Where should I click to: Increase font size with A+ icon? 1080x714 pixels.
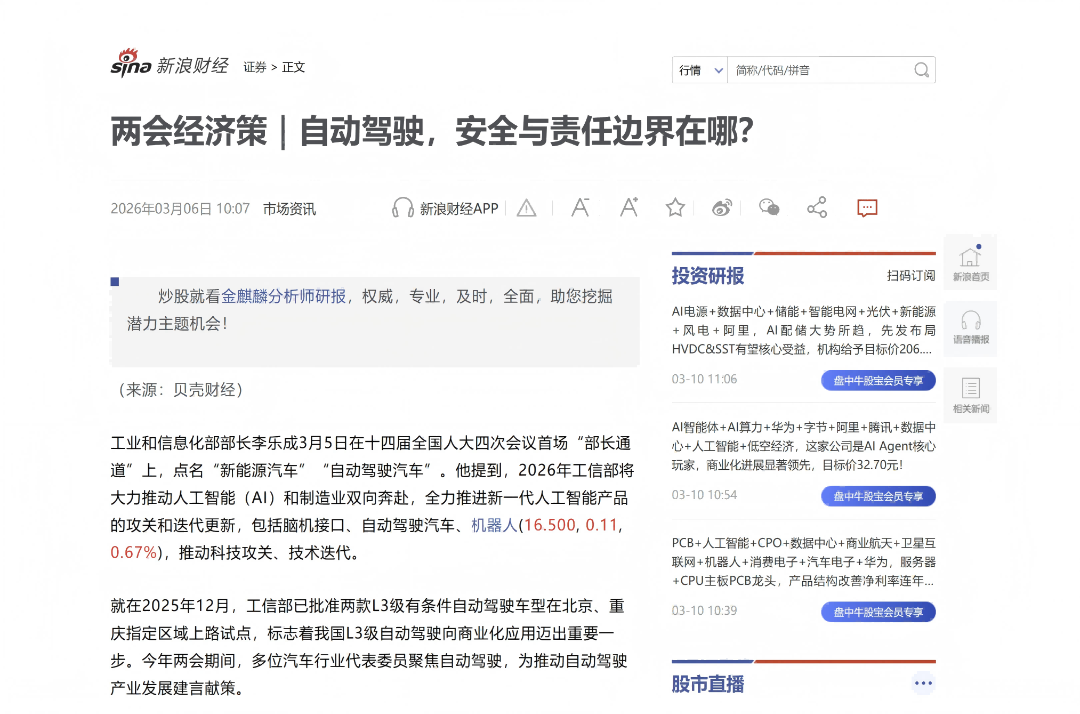pyautogui.click(x=629, y=207)
